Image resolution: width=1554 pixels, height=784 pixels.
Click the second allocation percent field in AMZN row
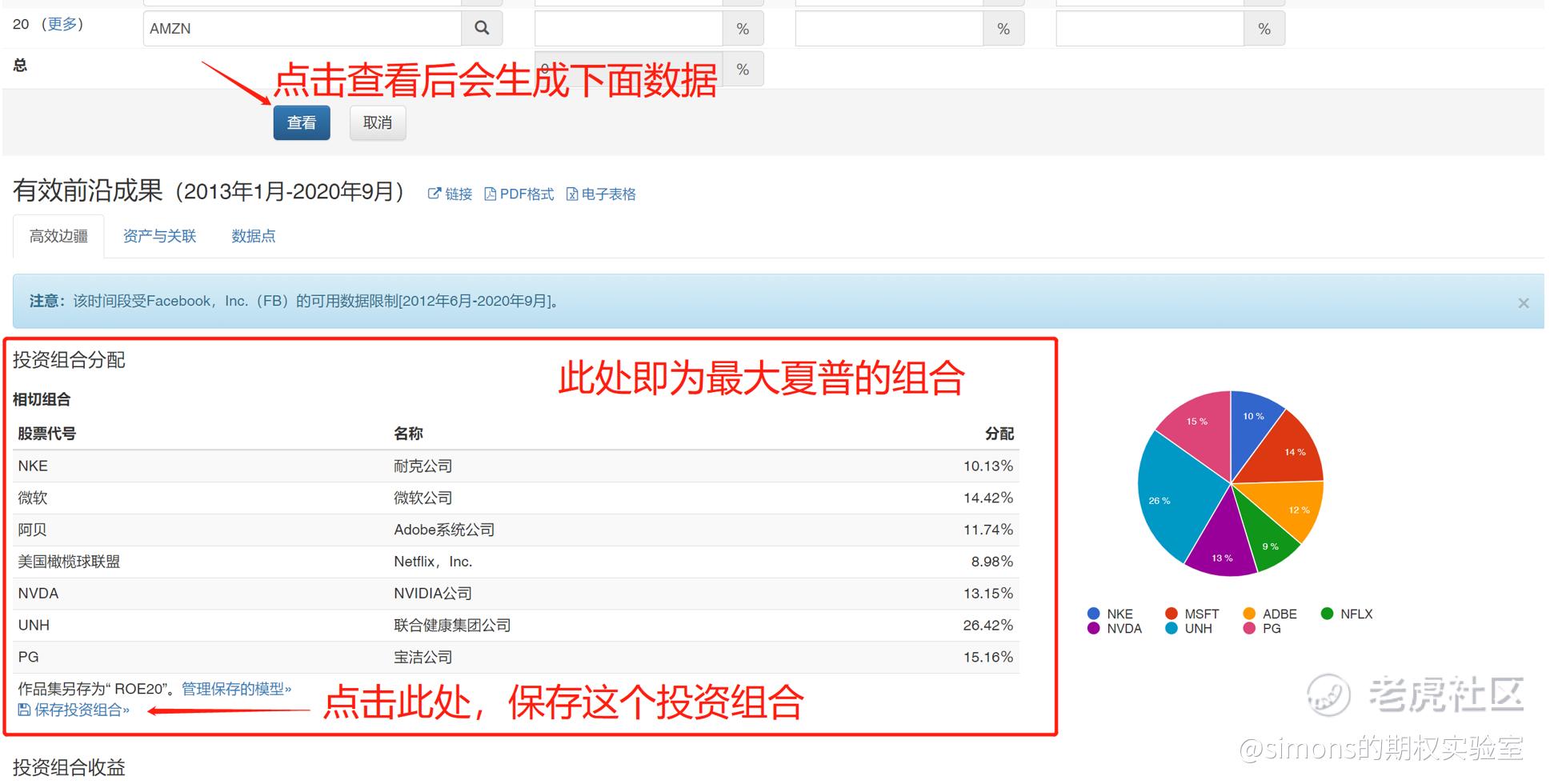(890, 29)
